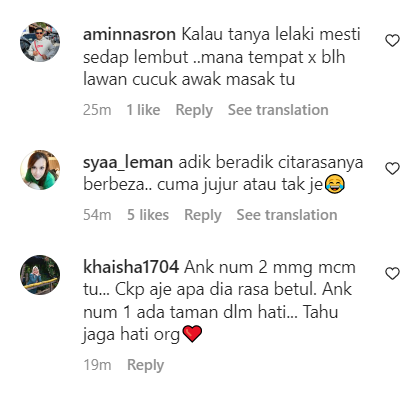This screenshot has height=404, width=418.
Task: Visit the syaa_leman username link
Action: [128, 163]
